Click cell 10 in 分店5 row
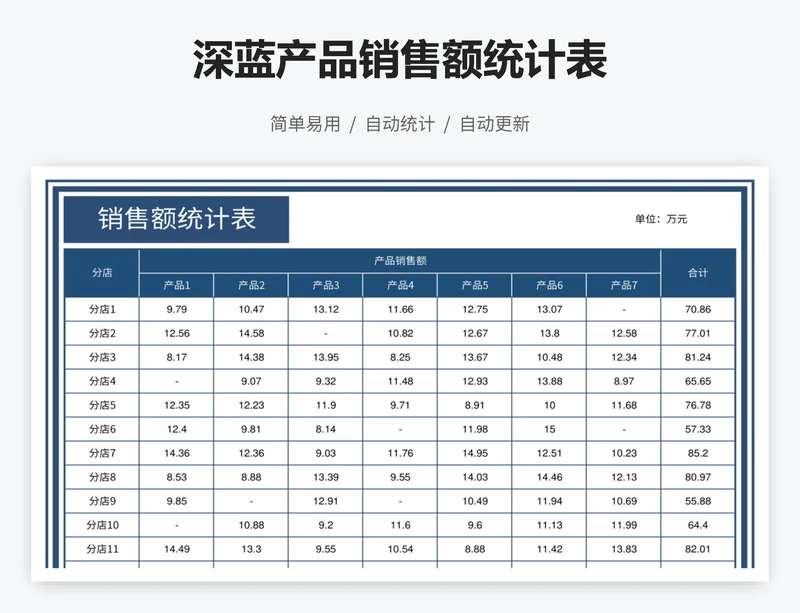This screenshot has width=800, height=613. click(x=549, y=405)
